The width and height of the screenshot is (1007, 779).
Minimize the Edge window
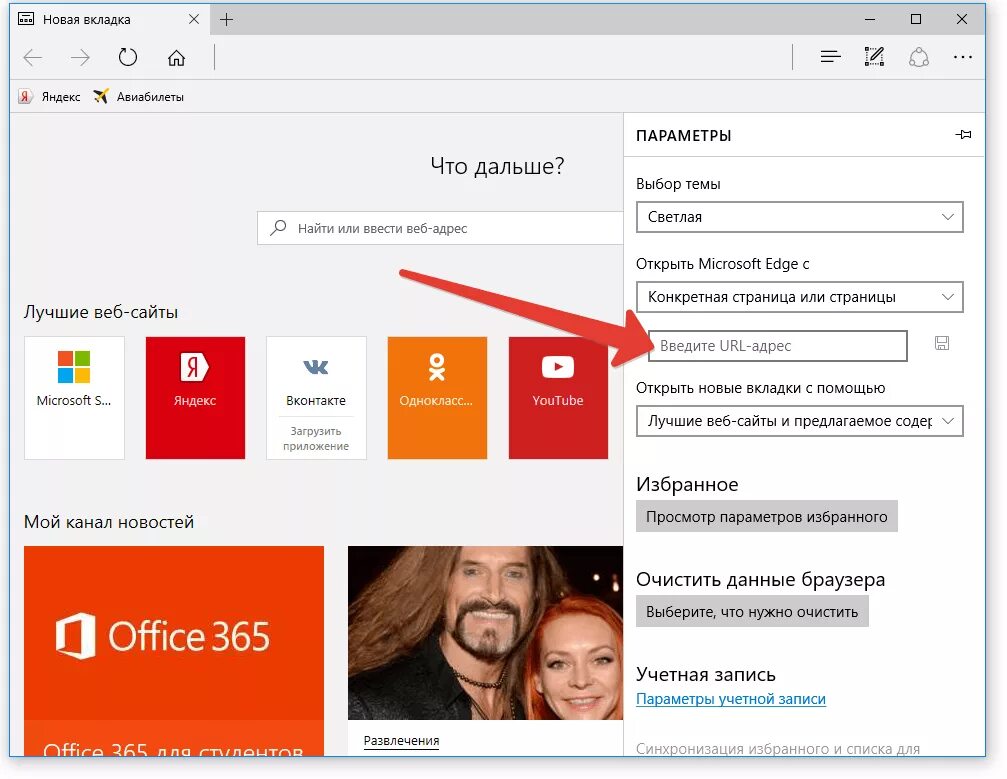coord(870,19)
